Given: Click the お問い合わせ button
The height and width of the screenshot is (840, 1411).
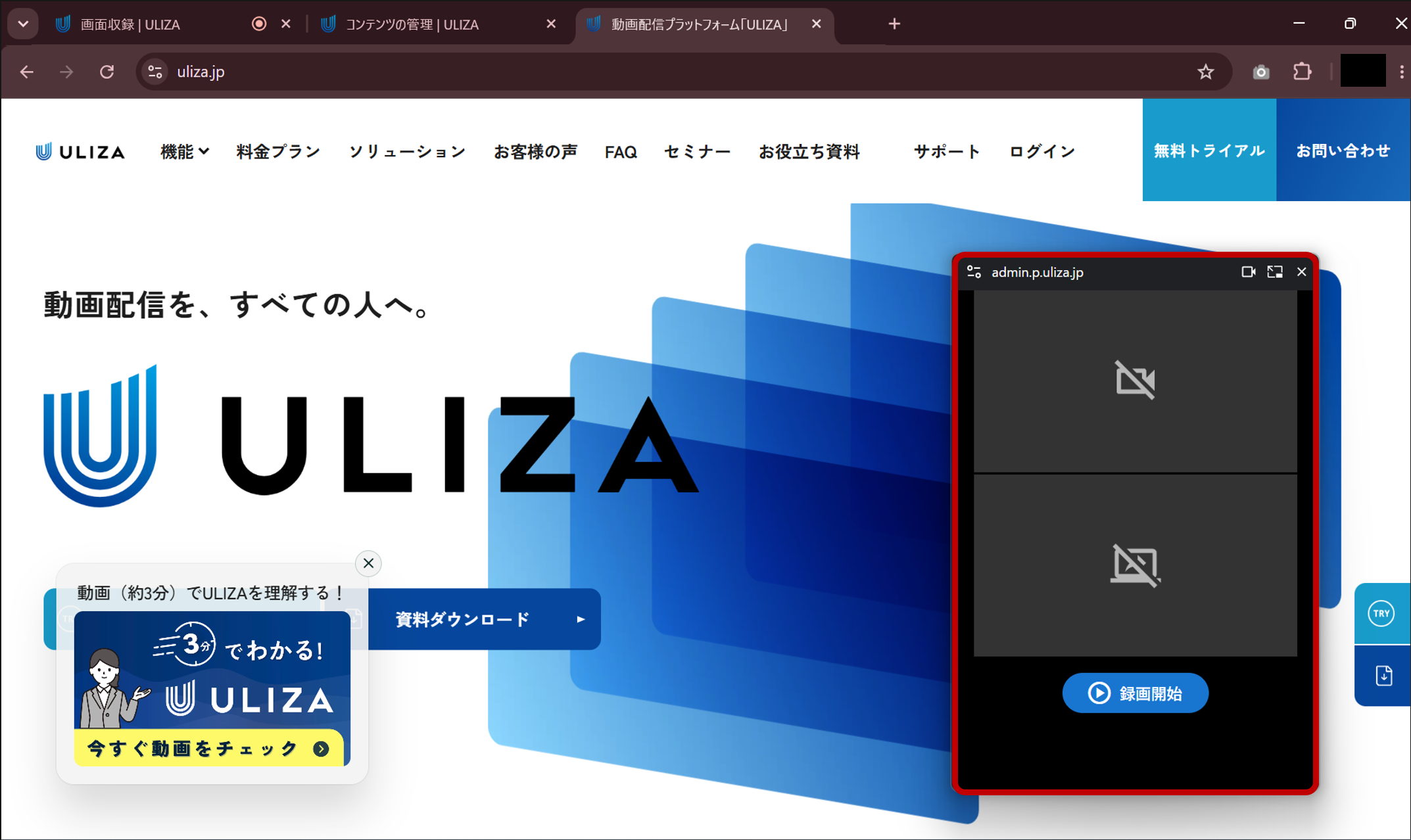Looking at the screenshot, I should click(1343, 150).
